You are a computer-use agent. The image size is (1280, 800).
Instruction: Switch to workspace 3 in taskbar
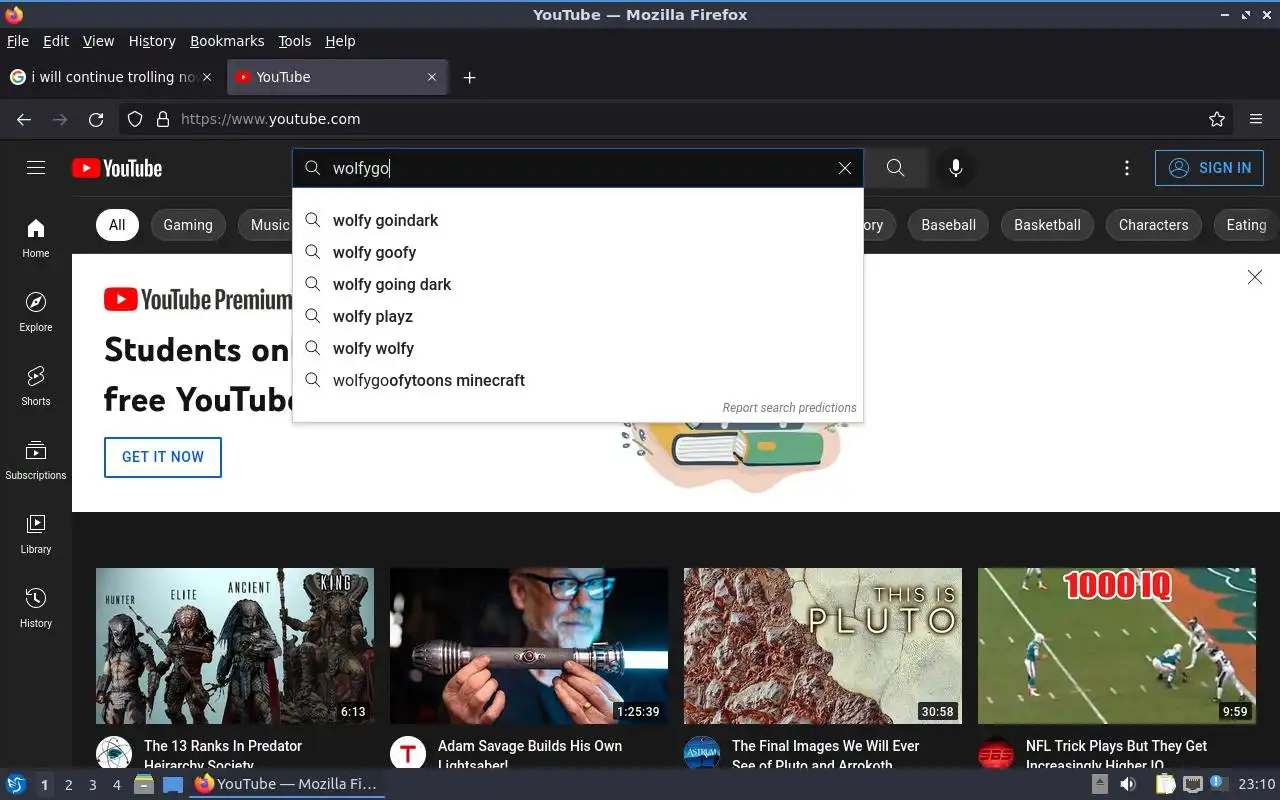[x=92, y=785]
